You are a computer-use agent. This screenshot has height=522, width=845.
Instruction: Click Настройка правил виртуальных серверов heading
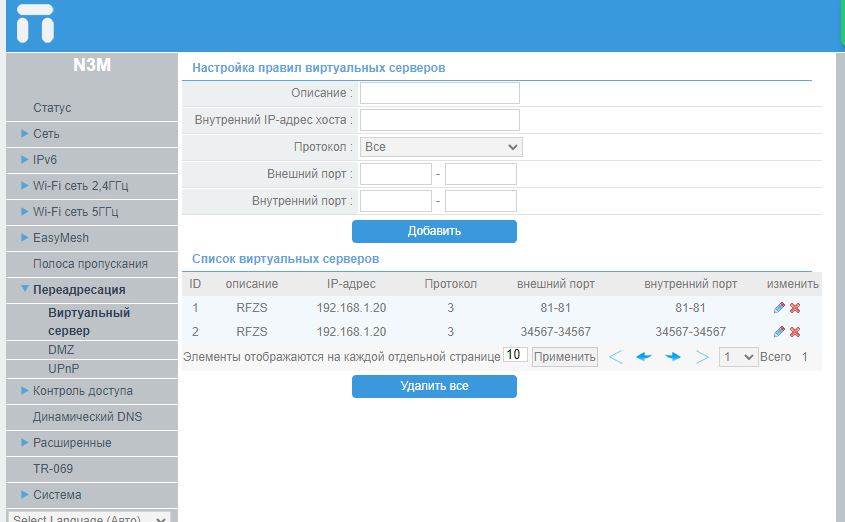[x=318, y=68]
